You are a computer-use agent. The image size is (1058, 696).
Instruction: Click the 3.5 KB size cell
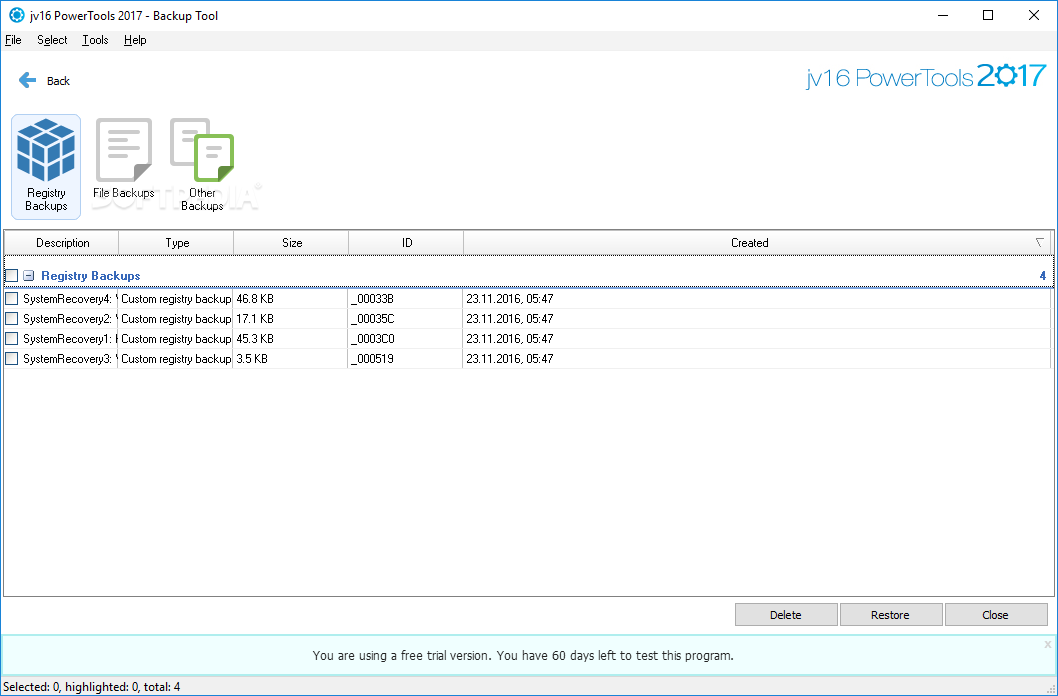coord(290,359)
